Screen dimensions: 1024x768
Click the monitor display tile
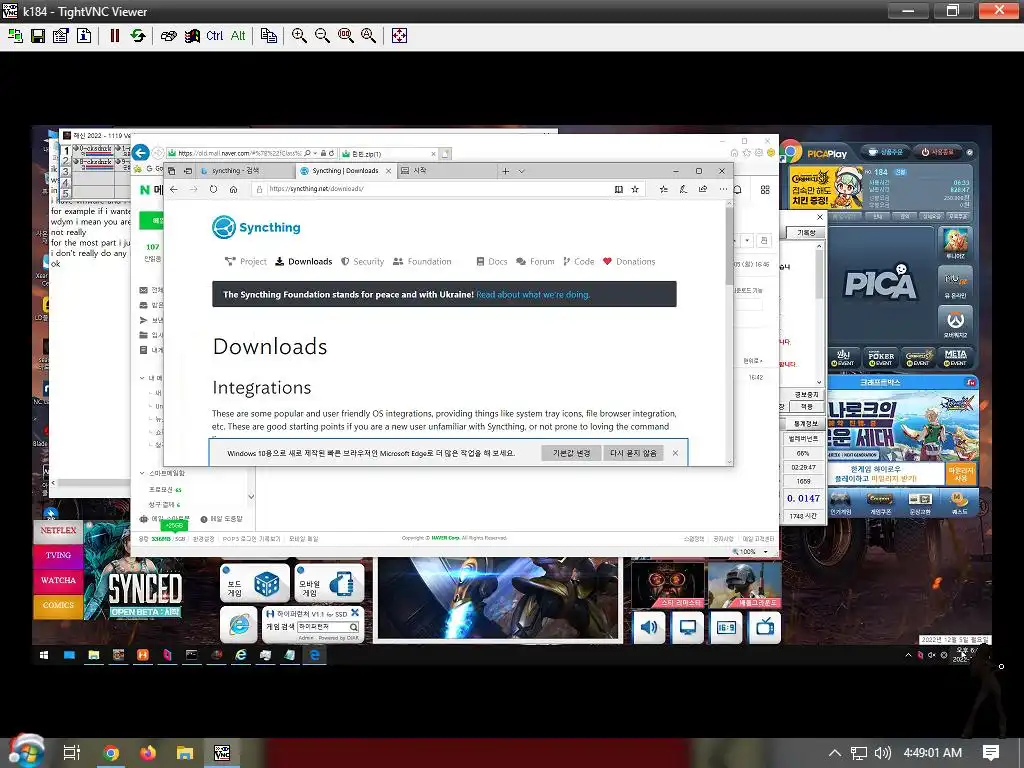[x=688, y=627]
